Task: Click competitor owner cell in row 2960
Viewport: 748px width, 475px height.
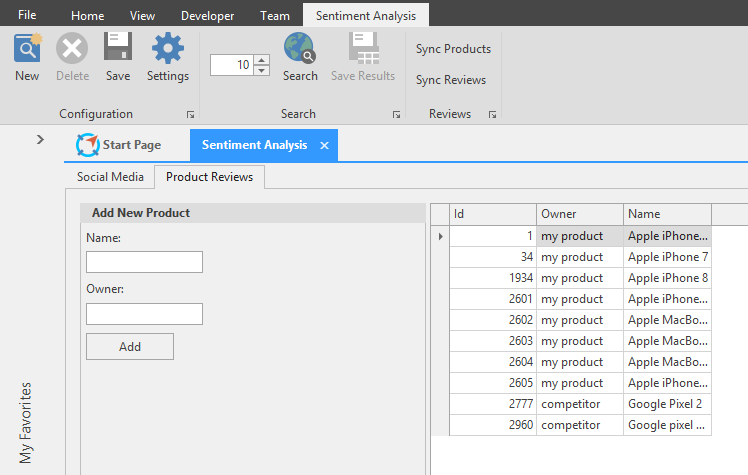Action: pos(580,425)
